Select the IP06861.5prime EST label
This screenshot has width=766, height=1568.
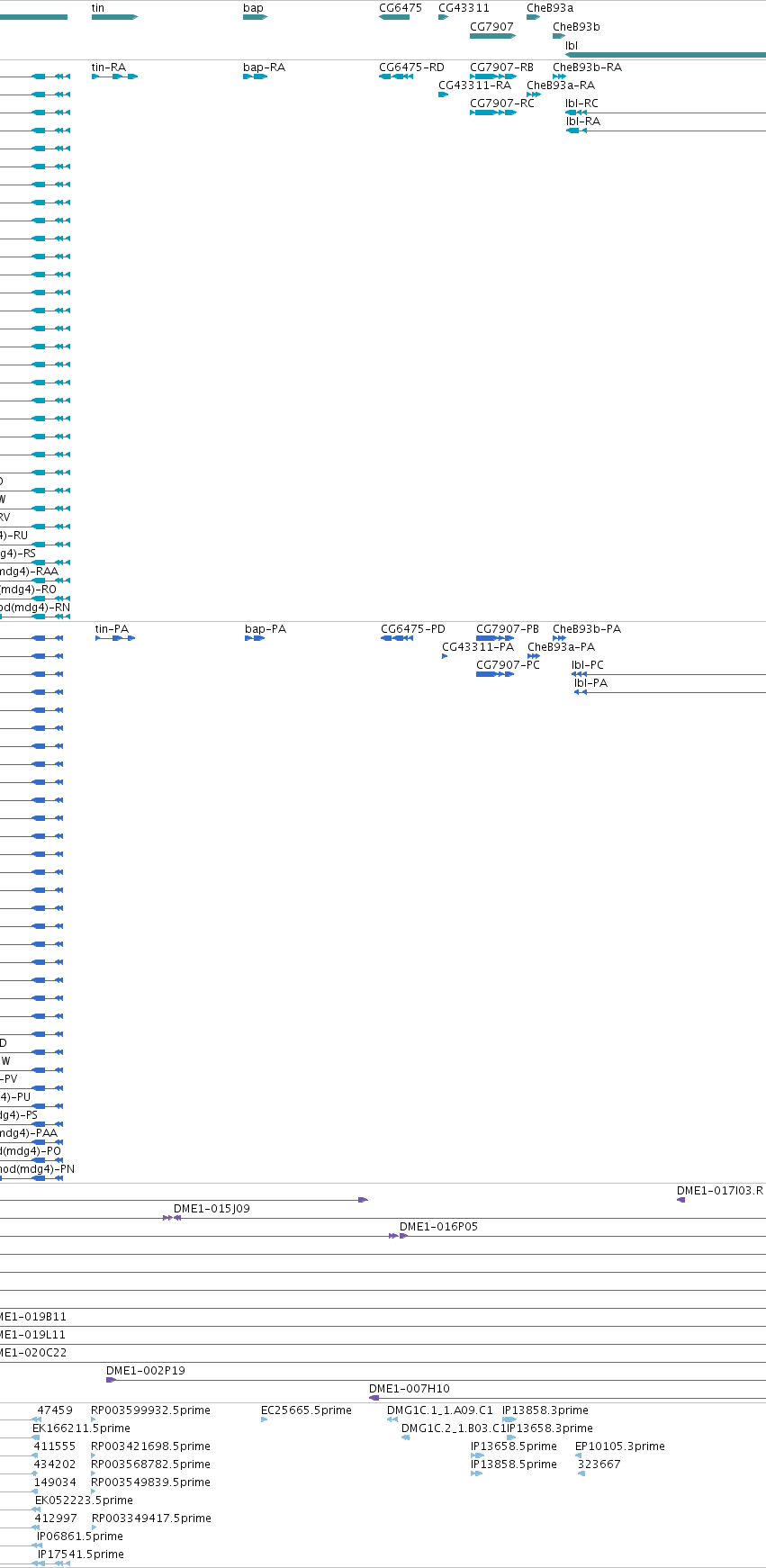(x=80, y=1536)
